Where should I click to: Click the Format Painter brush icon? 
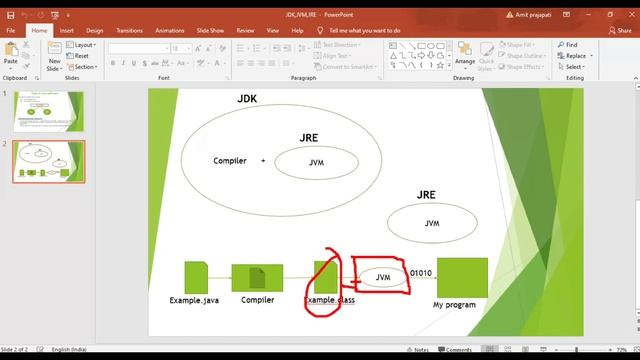tap(26, 66)
